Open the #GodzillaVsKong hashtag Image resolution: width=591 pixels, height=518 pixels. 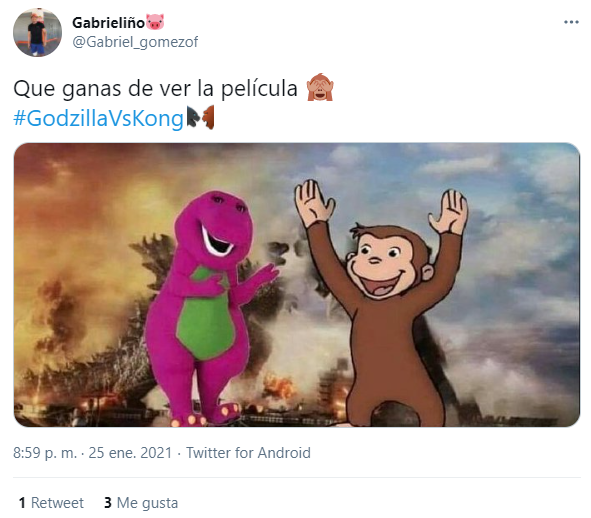[98, 118]
